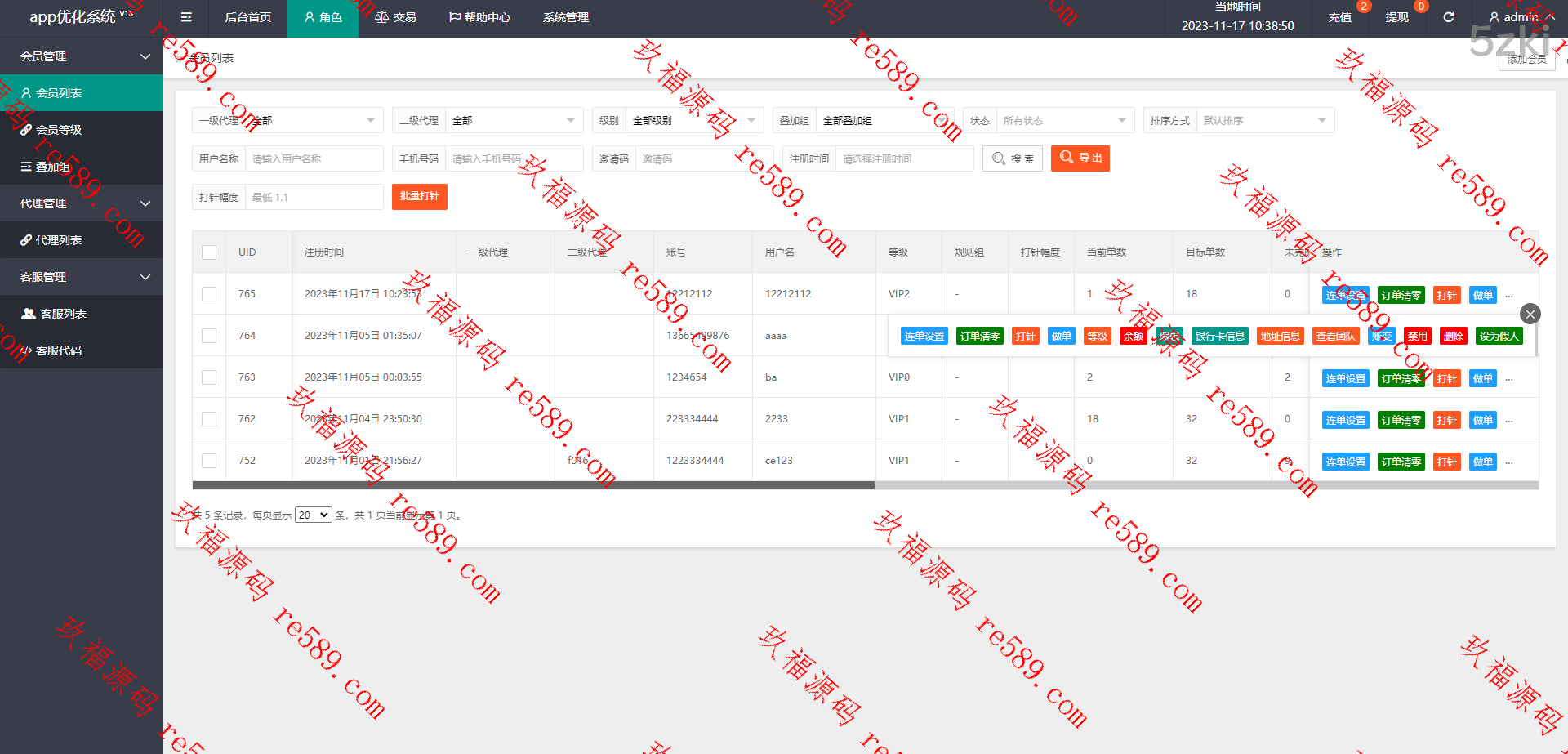
Task: Check the checkbox for UID 765
Action: tap(209, 294)
